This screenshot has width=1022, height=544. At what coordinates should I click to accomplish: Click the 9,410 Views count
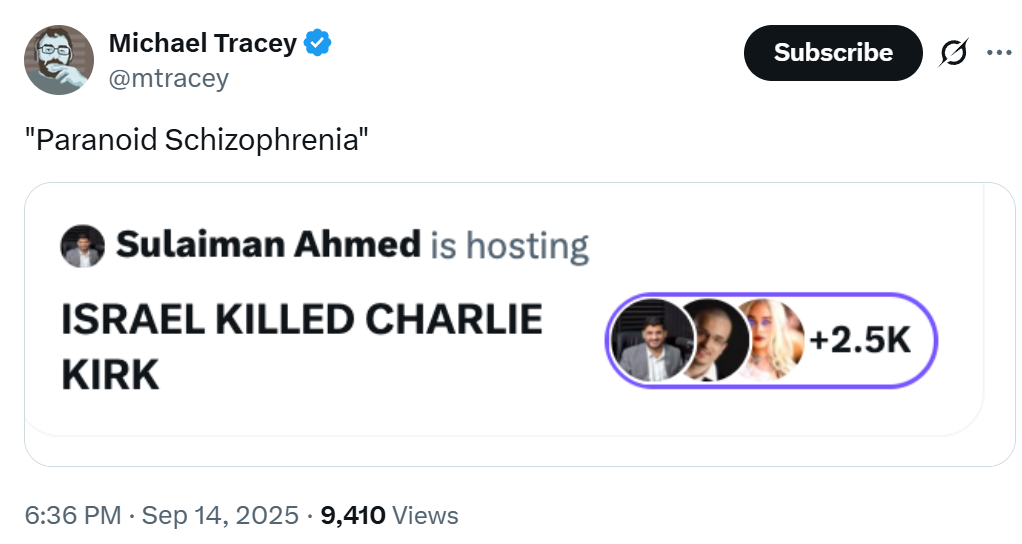click(389, 516)
